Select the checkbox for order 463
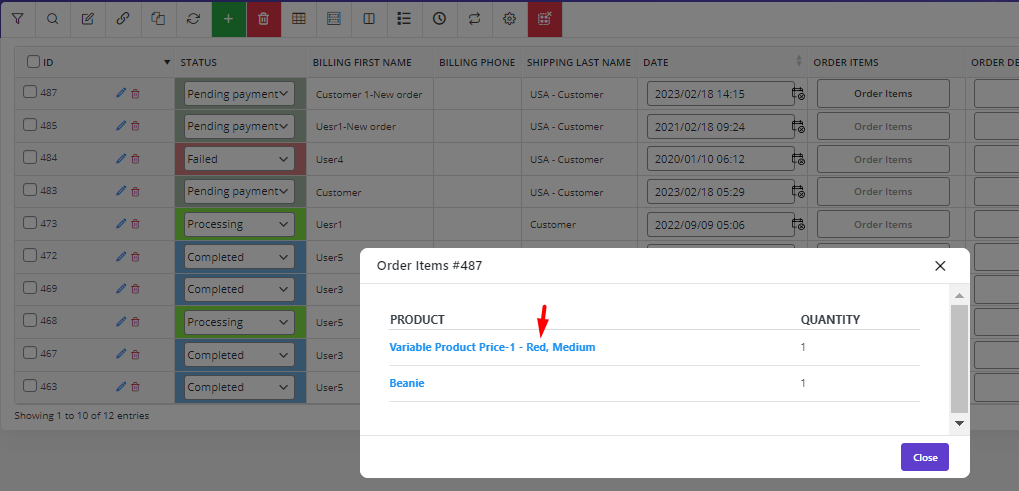The height and width of the screenshot is (491, 1019). pos(30,385)
